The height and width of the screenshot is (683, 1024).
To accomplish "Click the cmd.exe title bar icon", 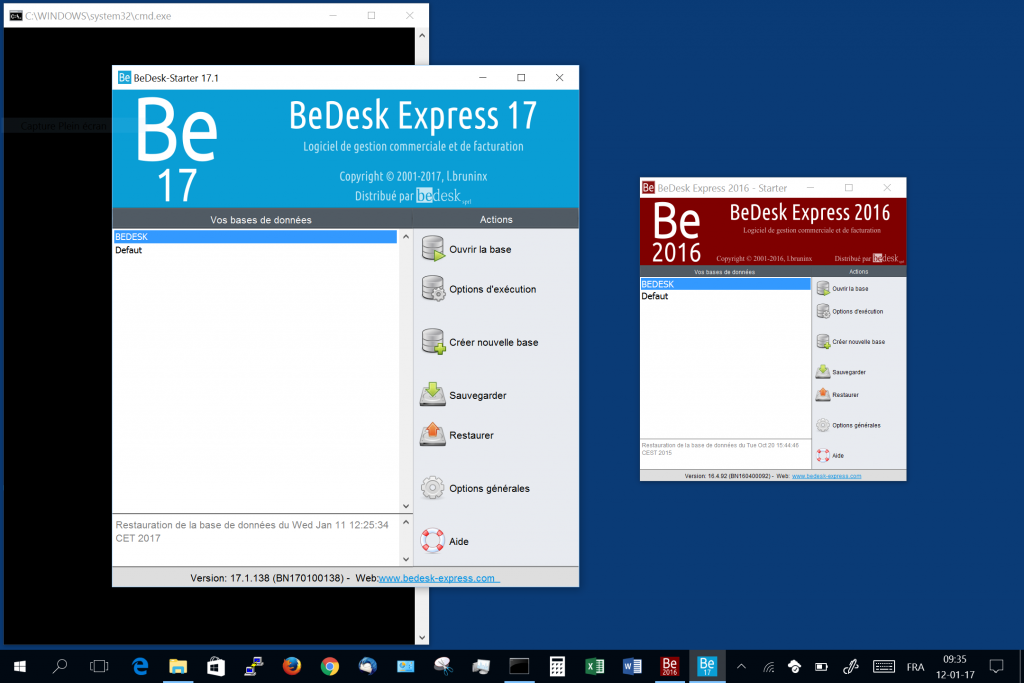I will tap(16, 16).
